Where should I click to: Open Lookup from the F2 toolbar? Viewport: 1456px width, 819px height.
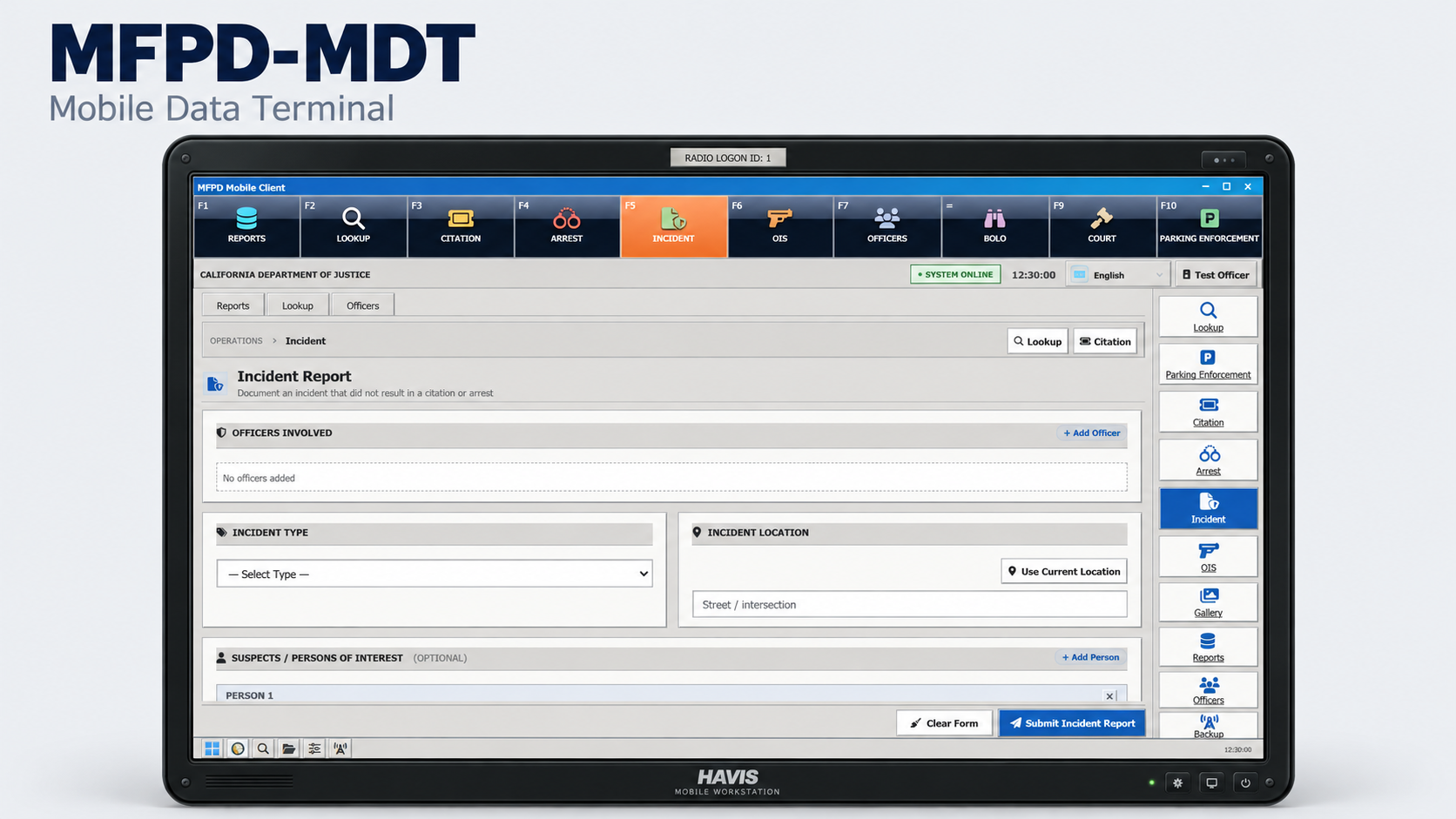click(354, 226)
